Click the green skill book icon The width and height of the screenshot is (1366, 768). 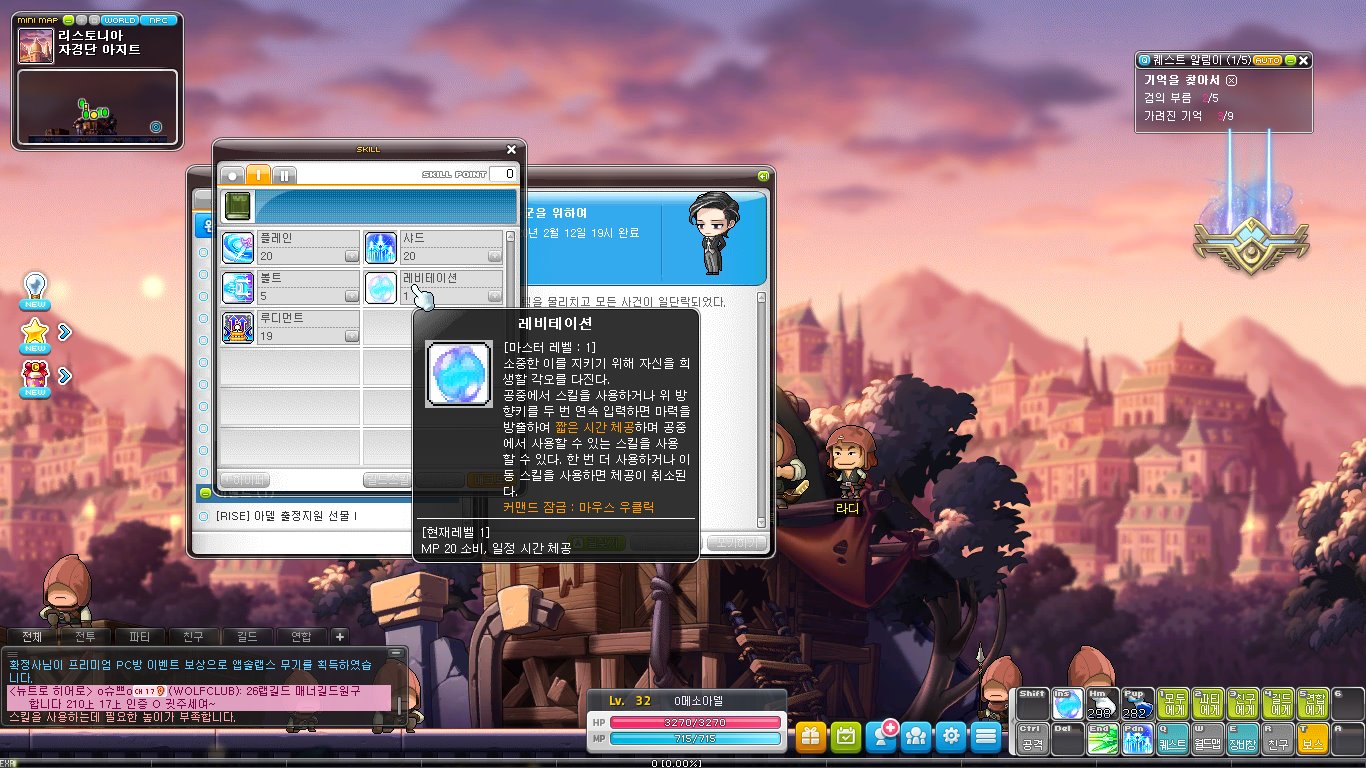point(237,206)
